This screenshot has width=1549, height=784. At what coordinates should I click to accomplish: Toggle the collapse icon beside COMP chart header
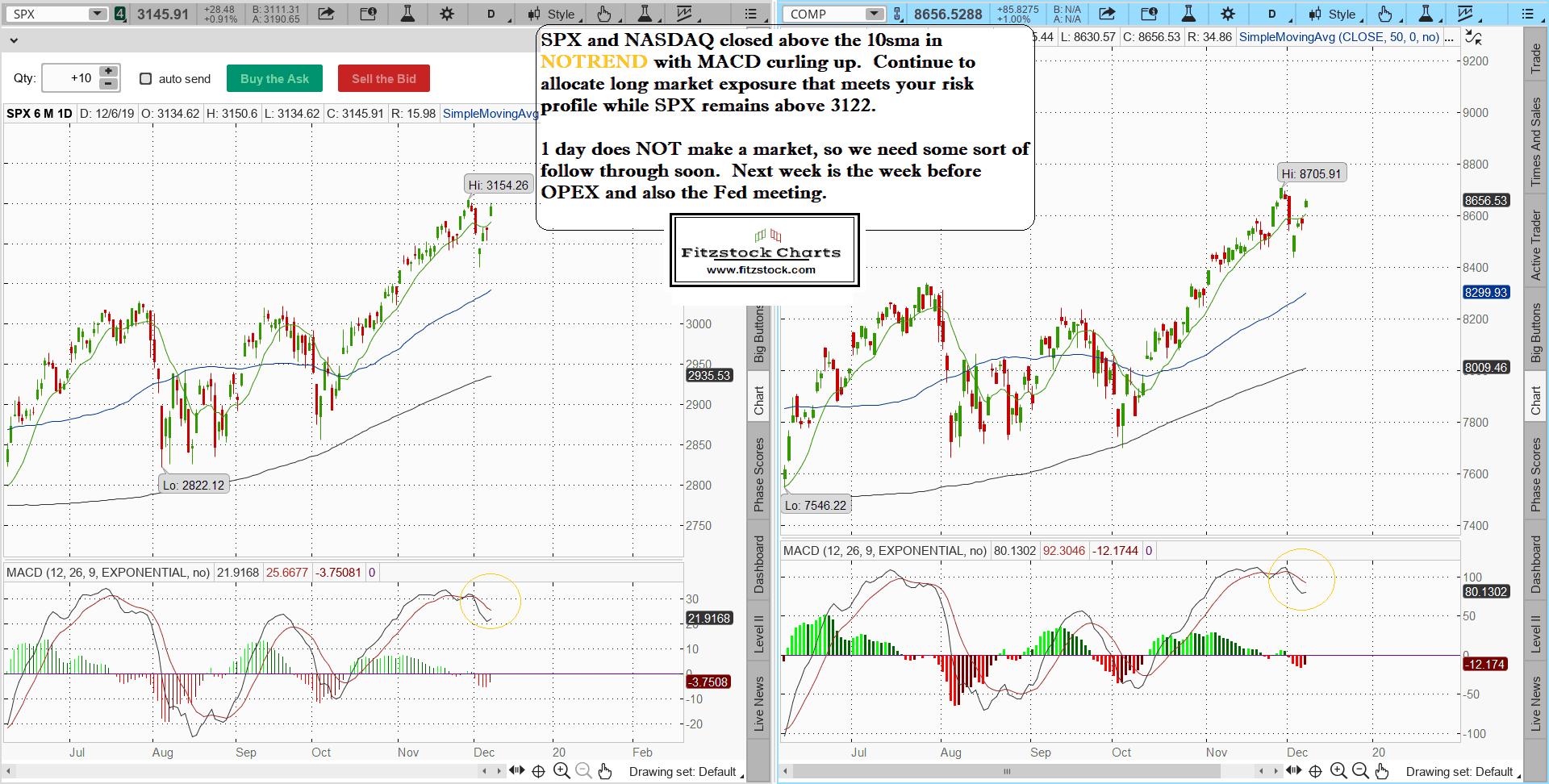coord(1473,37)
